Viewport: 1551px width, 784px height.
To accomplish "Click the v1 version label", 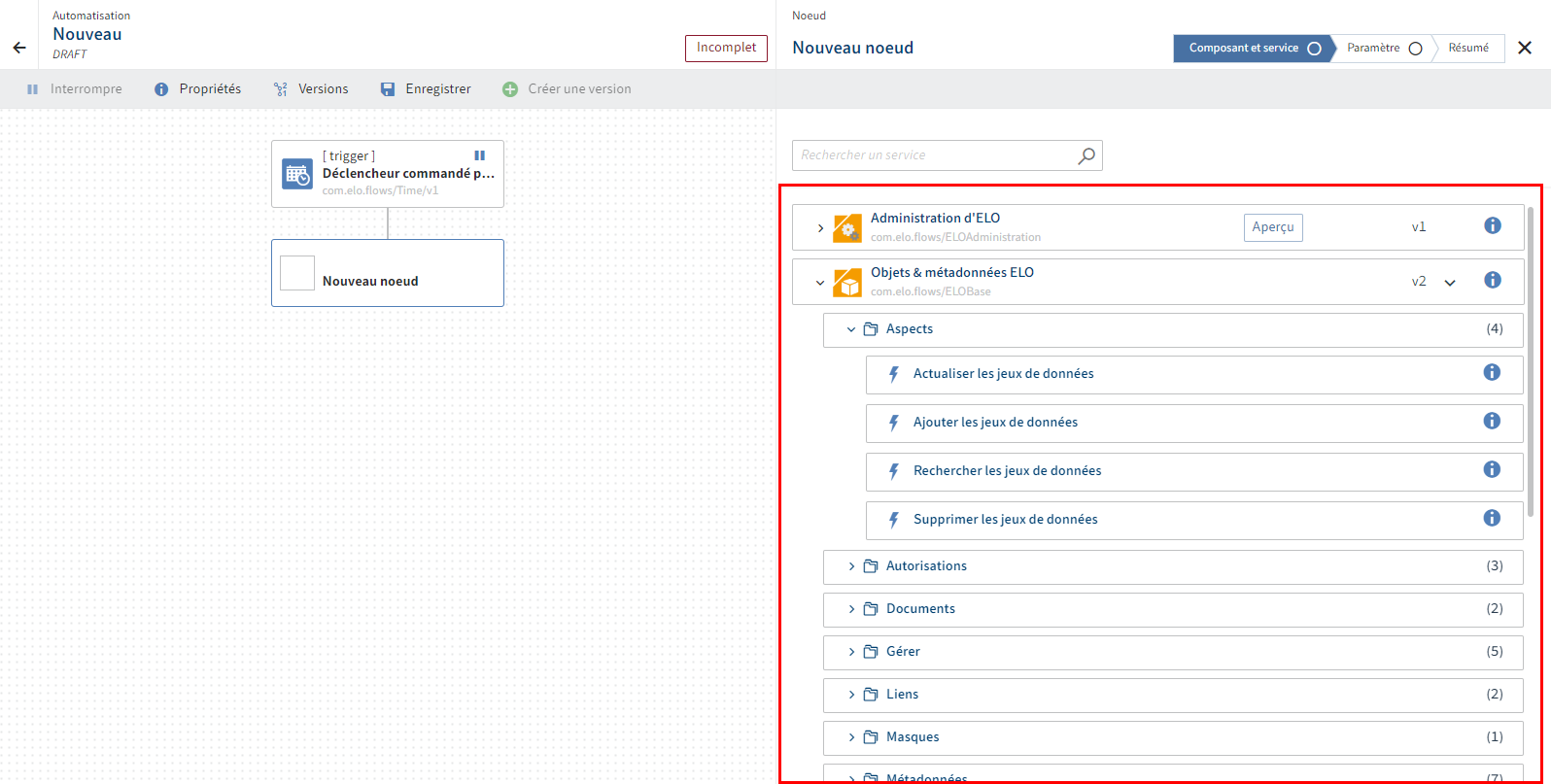I will point(1419,227).
